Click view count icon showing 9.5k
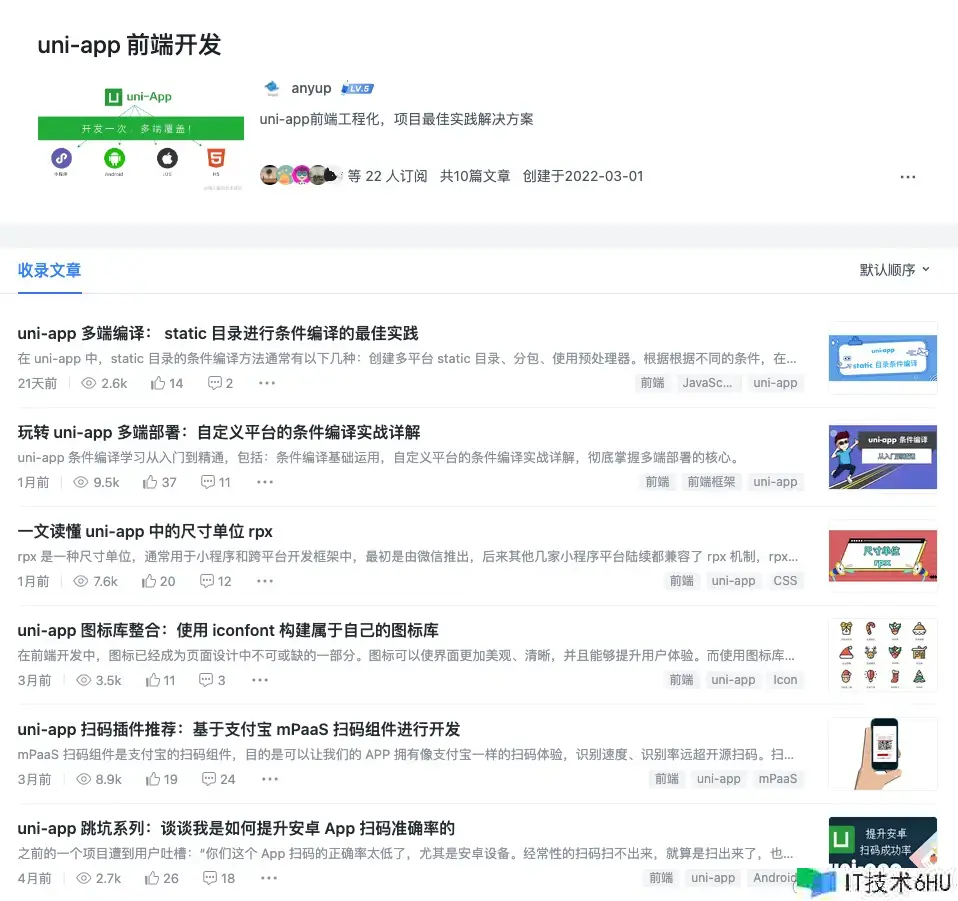The width and height of the screenshot is (958, 901). pos(81,482)
